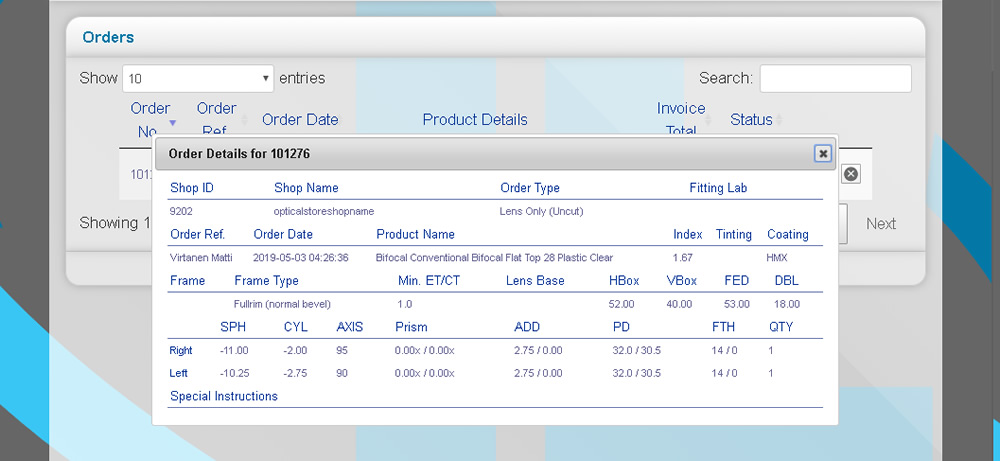Close the Order Details dialog
Viewport: 1000px width, 461px height.
822,153
